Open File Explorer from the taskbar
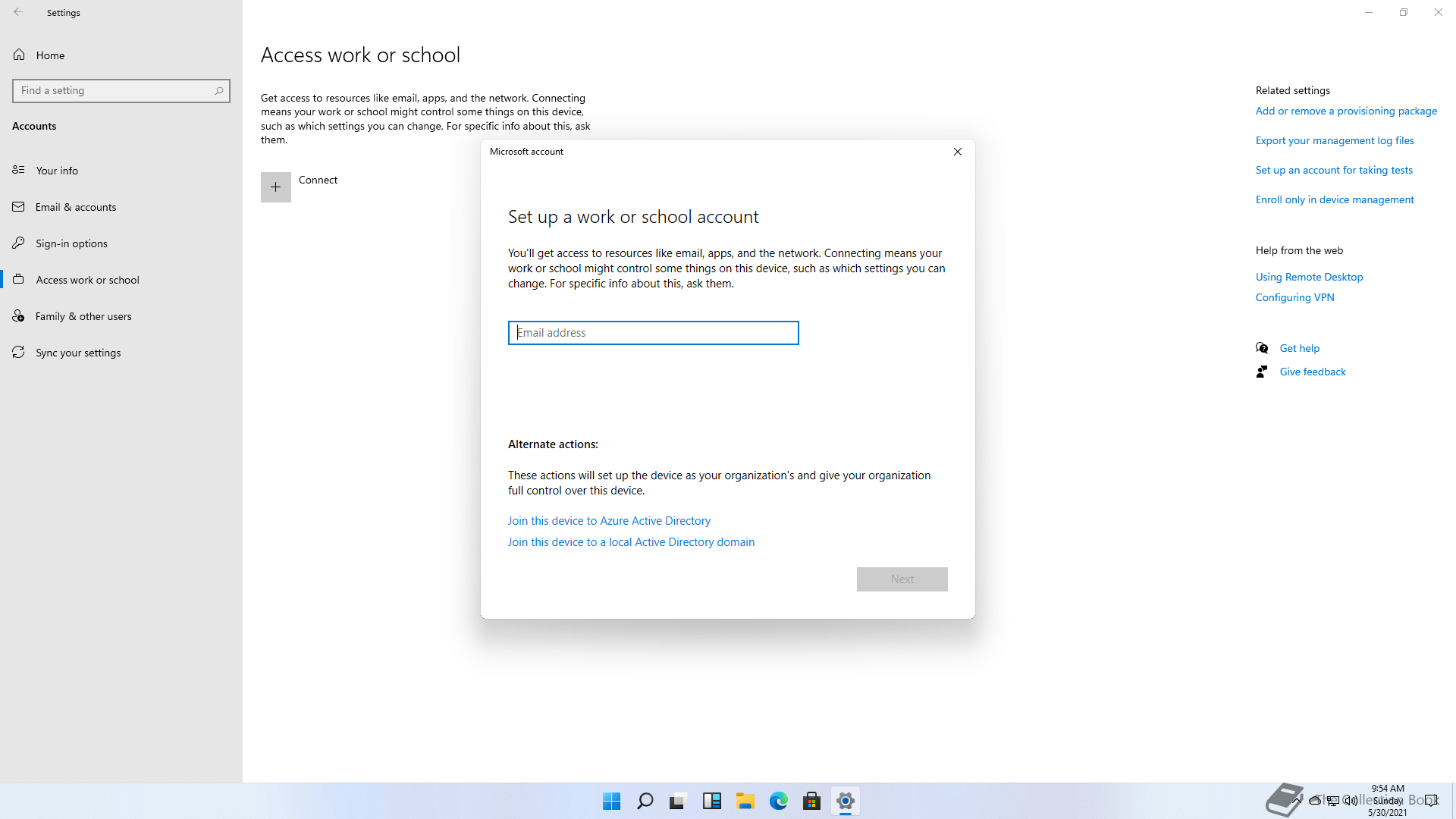Screen dimensions: 1456x819 (x=745, y=801)
